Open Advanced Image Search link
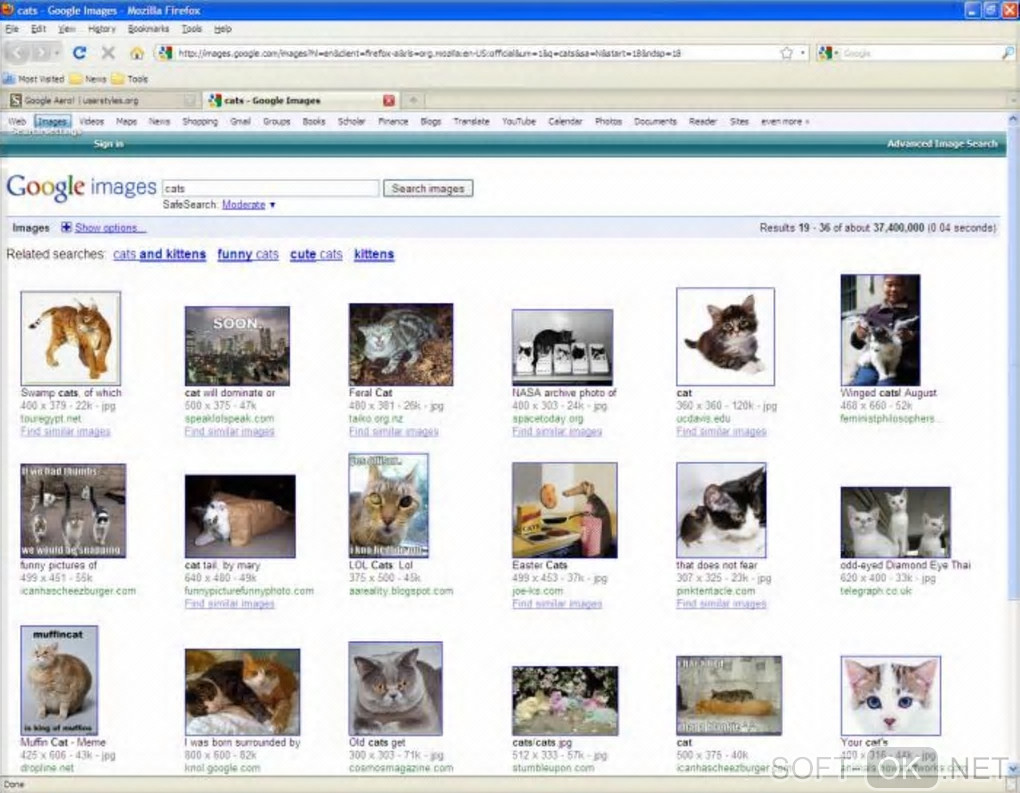 point(942,144)
